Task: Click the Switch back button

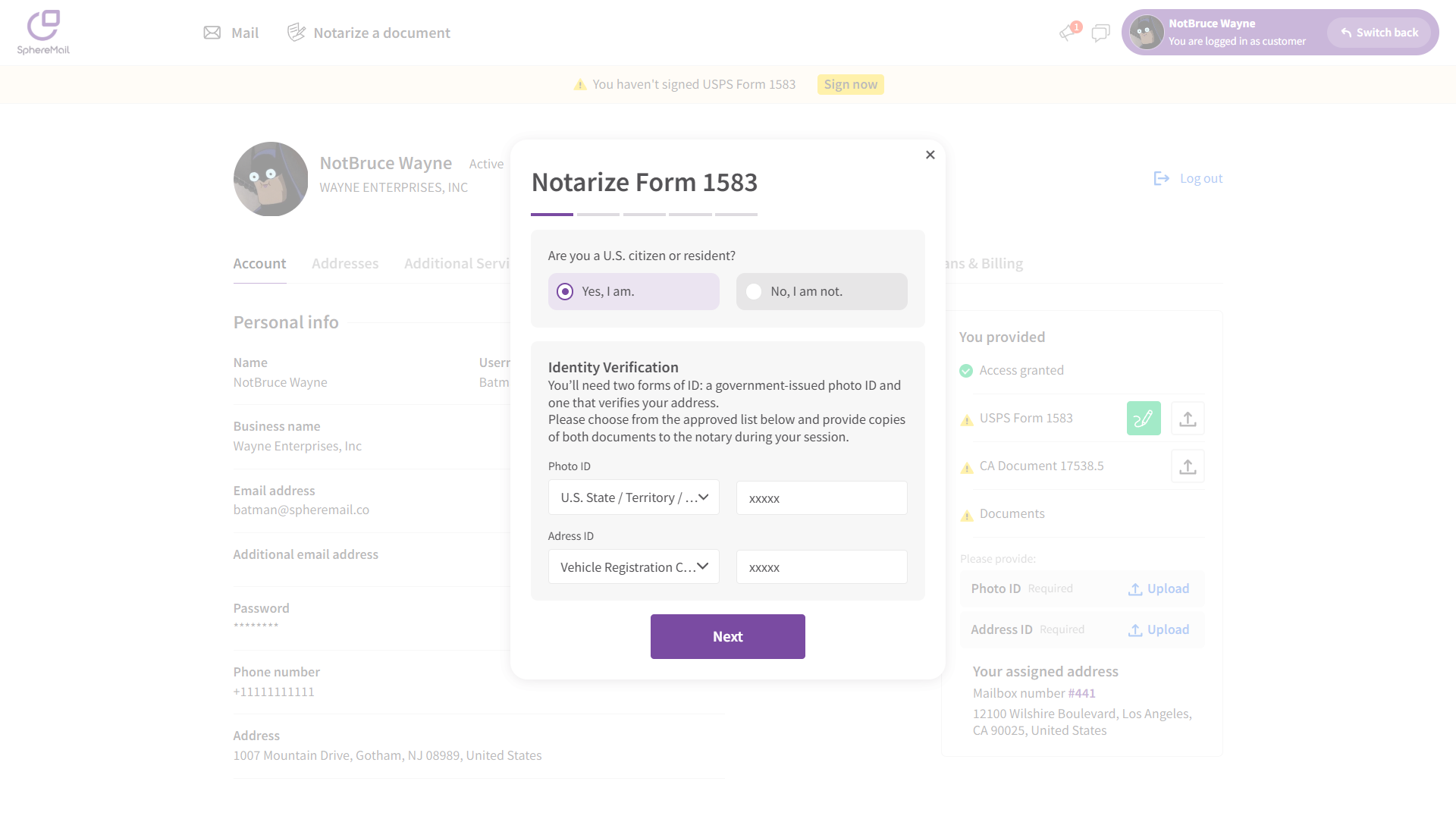Action: pyautogui.click(x=1379, y=33)
